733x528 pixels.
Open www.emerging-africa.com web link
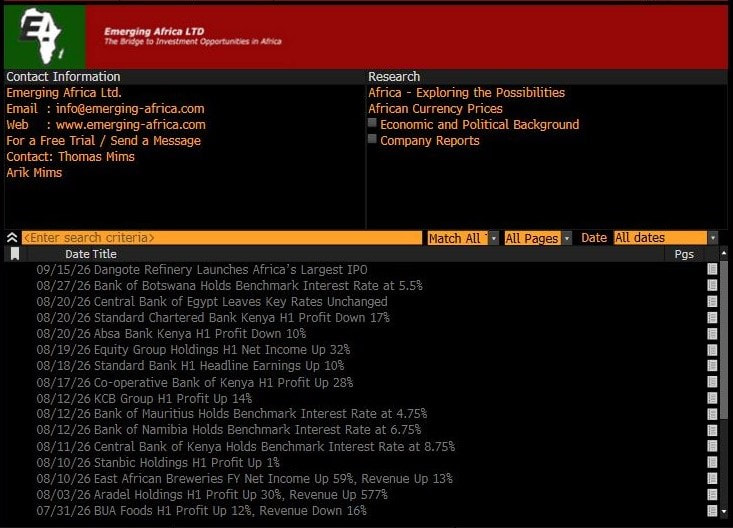130,124
